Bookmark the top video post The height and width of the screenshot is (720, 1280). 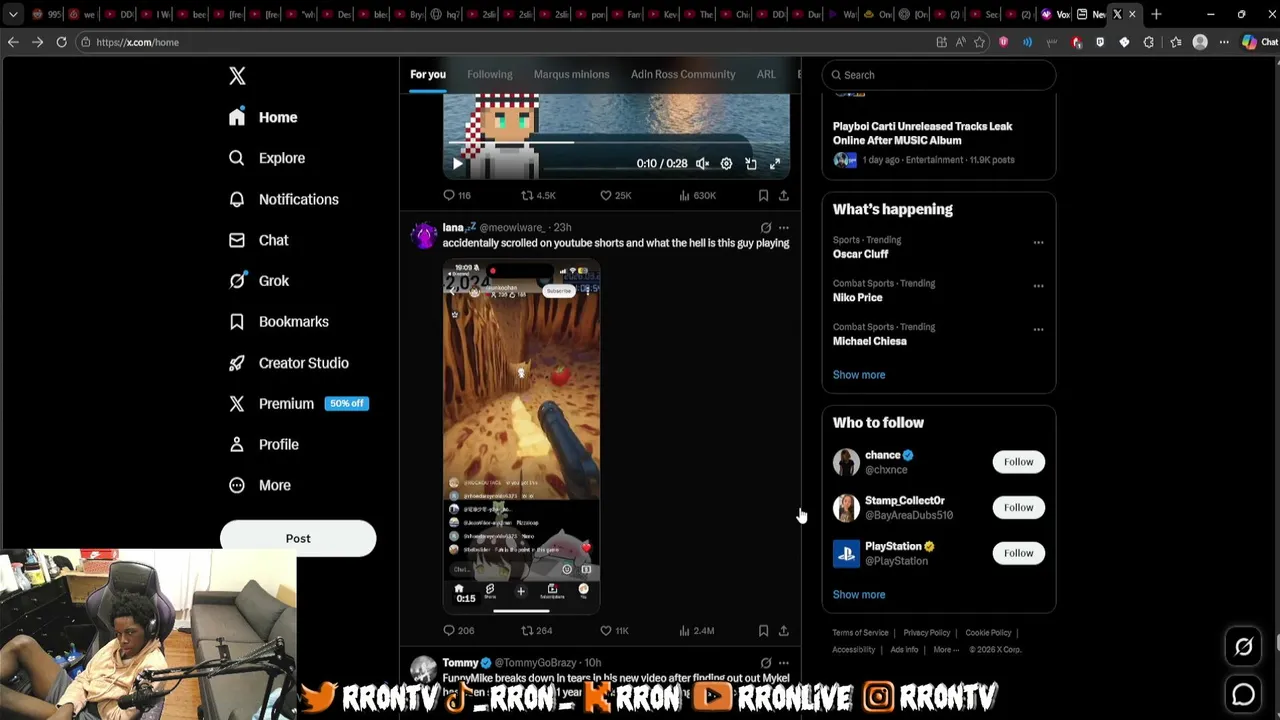[763, 195]
